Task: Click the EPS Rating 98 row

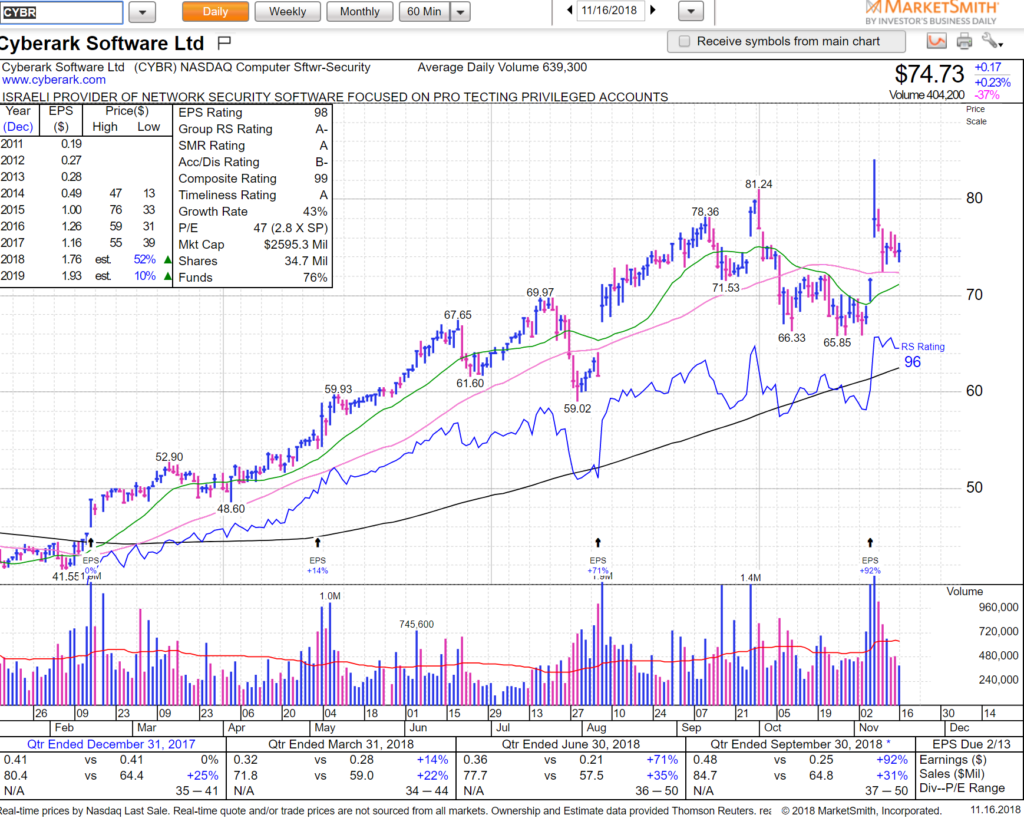Action: (x=253, y=112)
